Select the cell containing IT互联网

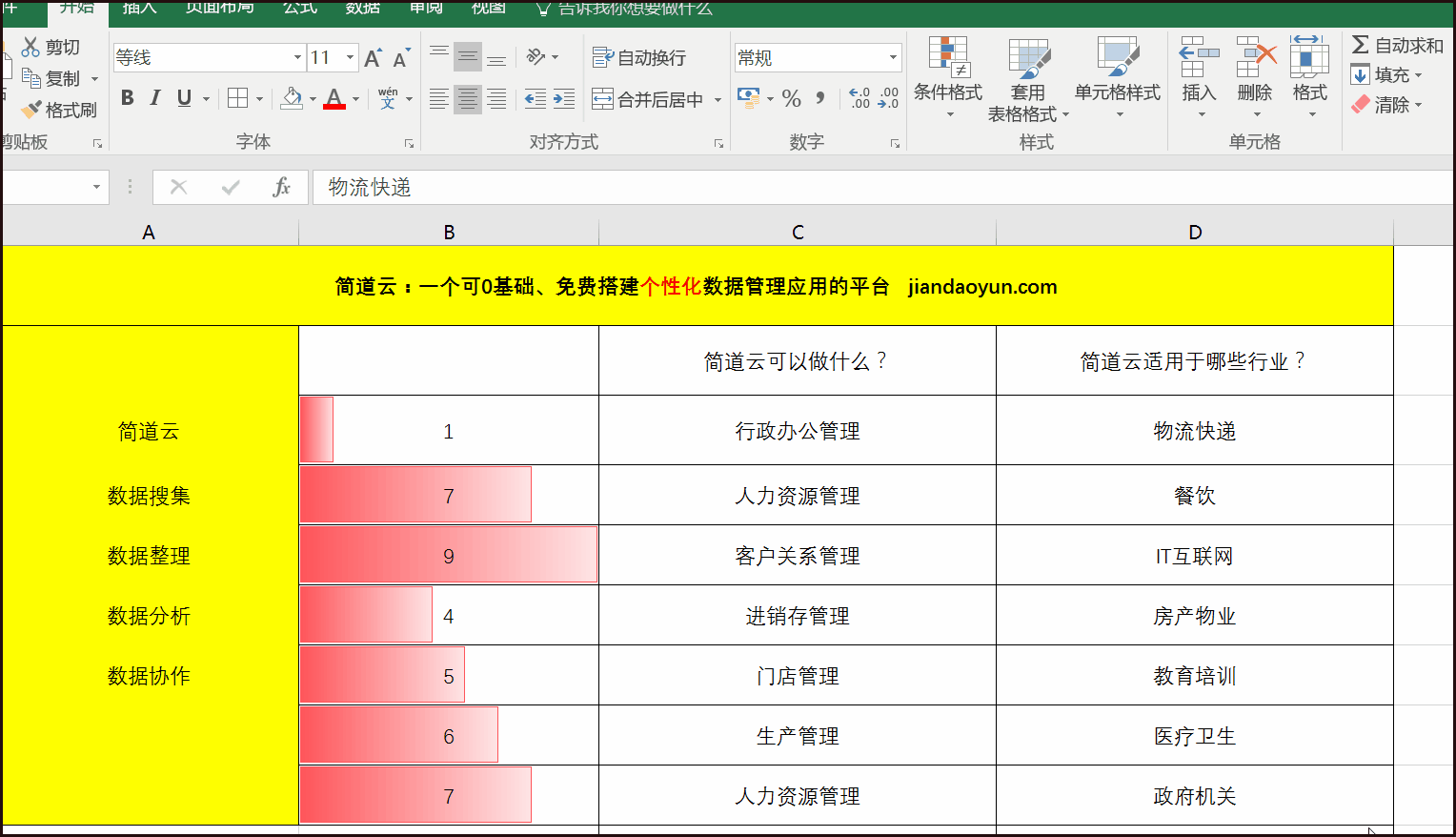click(x=1194, y=556)
